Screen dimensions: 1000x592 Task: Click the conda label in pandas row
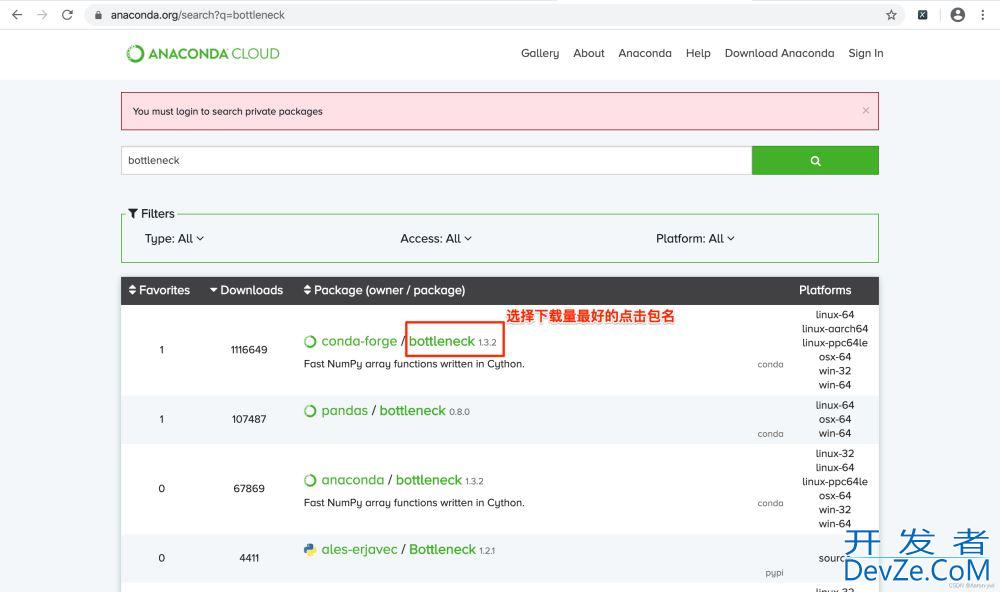point(770,434)
